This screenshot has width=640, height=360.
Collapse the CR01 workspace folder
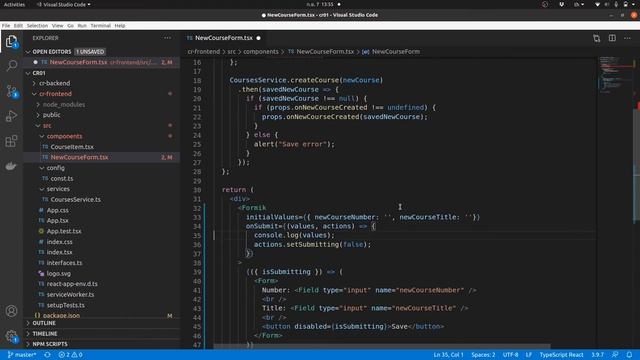pyautogui.click(x=28, y=73)
